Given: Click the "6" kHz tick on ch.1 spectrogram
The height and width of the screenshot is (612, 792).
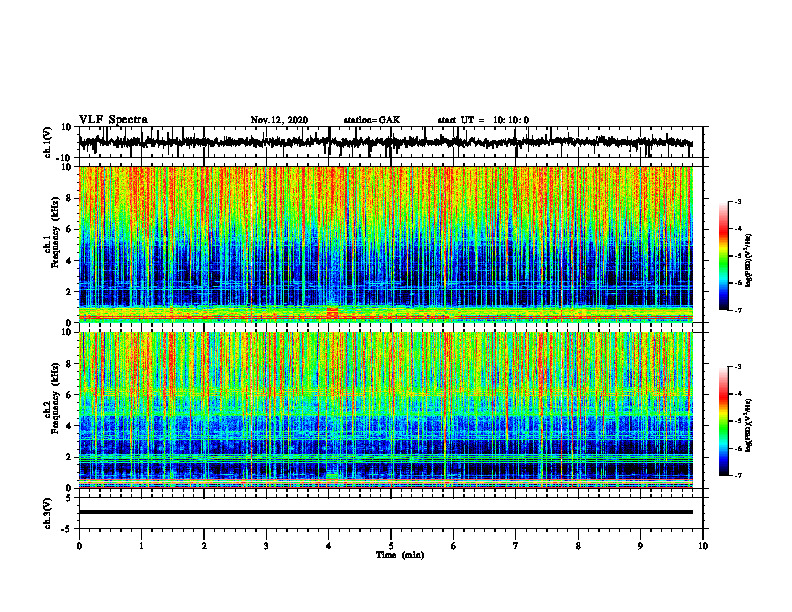Looking at the screenshot, I should click(x=69, y=229).
